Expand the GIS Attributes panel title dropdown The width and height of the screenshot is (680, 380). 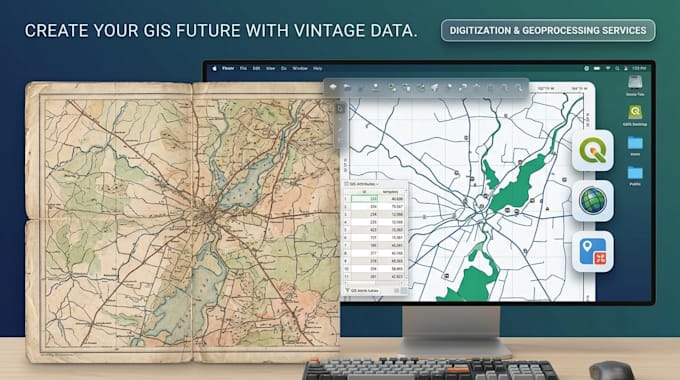click(x=377, y=184)
